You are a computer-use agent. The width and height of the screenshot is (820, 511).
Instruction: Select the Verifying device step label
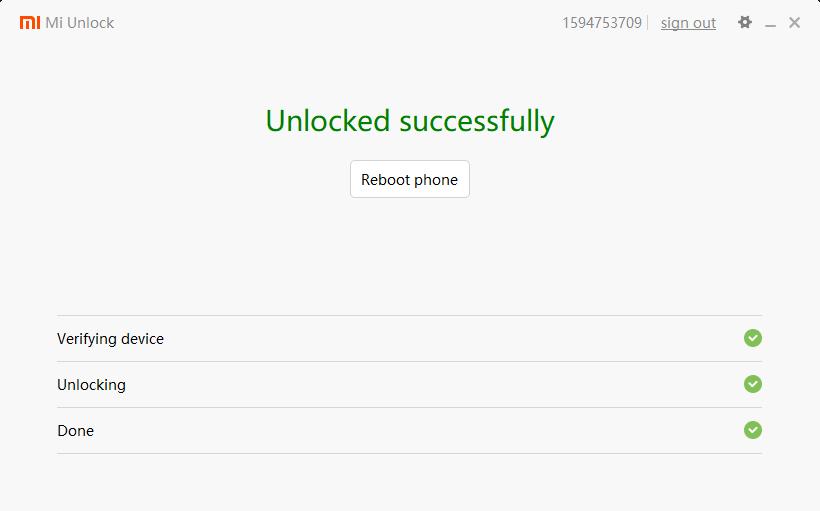click(110, 339)
